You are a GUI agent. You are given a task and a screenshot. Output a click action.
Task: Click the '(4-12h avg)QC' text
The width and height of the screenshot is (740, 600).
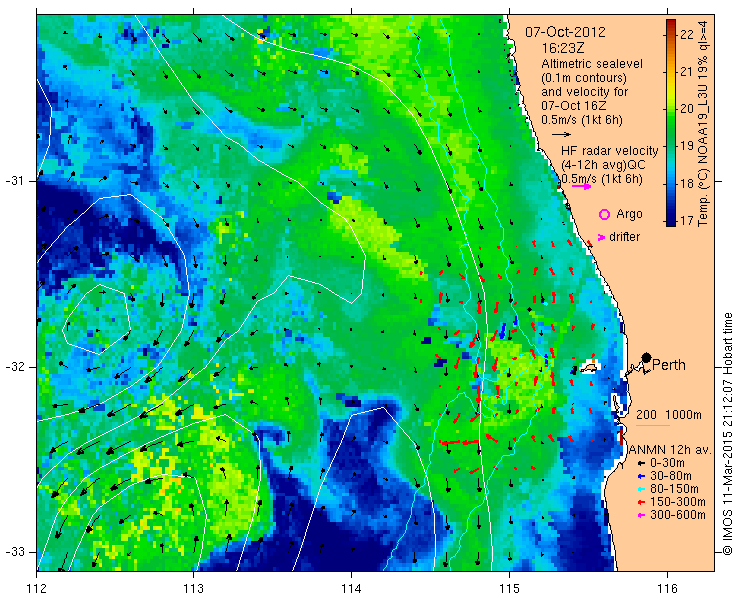[x=603, y=165]
